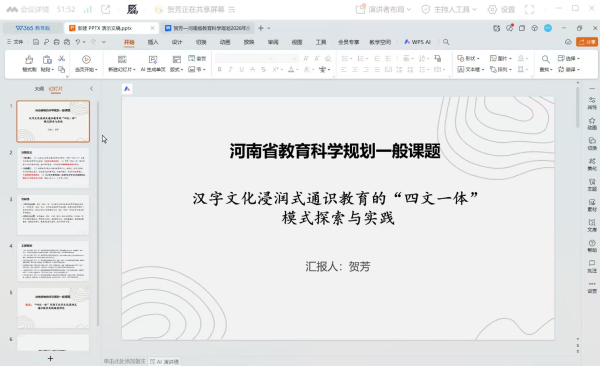
Task: Open the Paste (粘贴) dropdown
Action: [47, 69]
